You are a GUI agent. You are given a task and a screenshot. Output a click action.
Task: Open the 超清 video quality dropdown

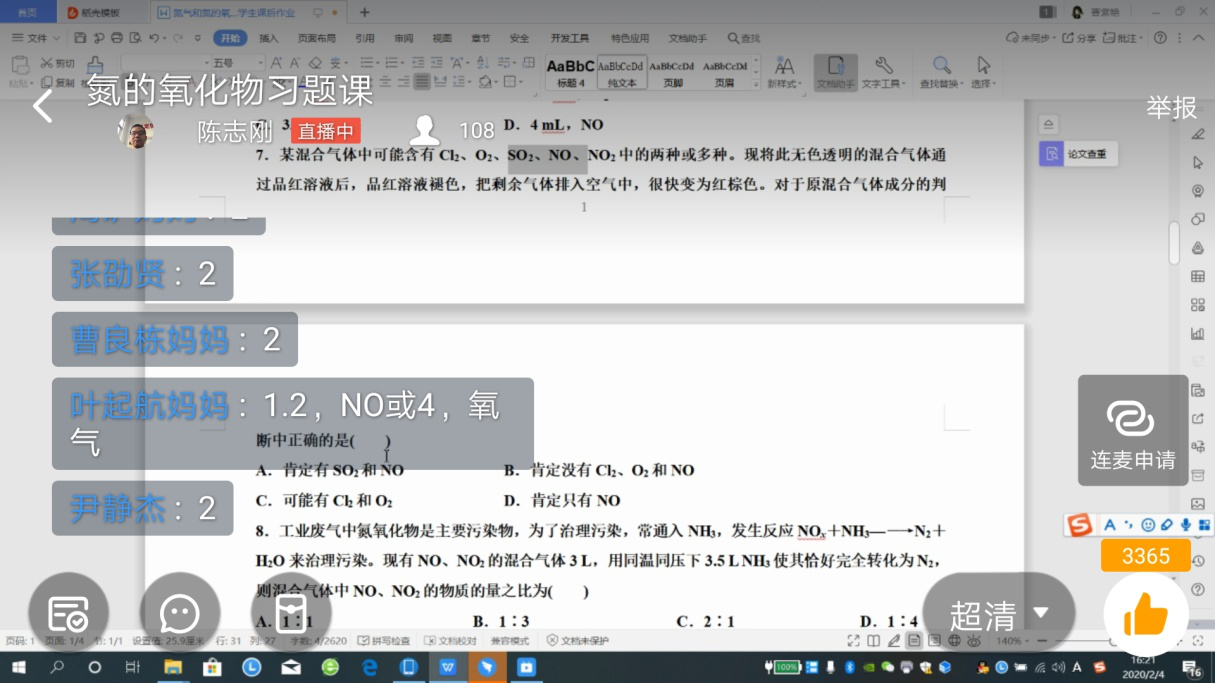point(998,614)
